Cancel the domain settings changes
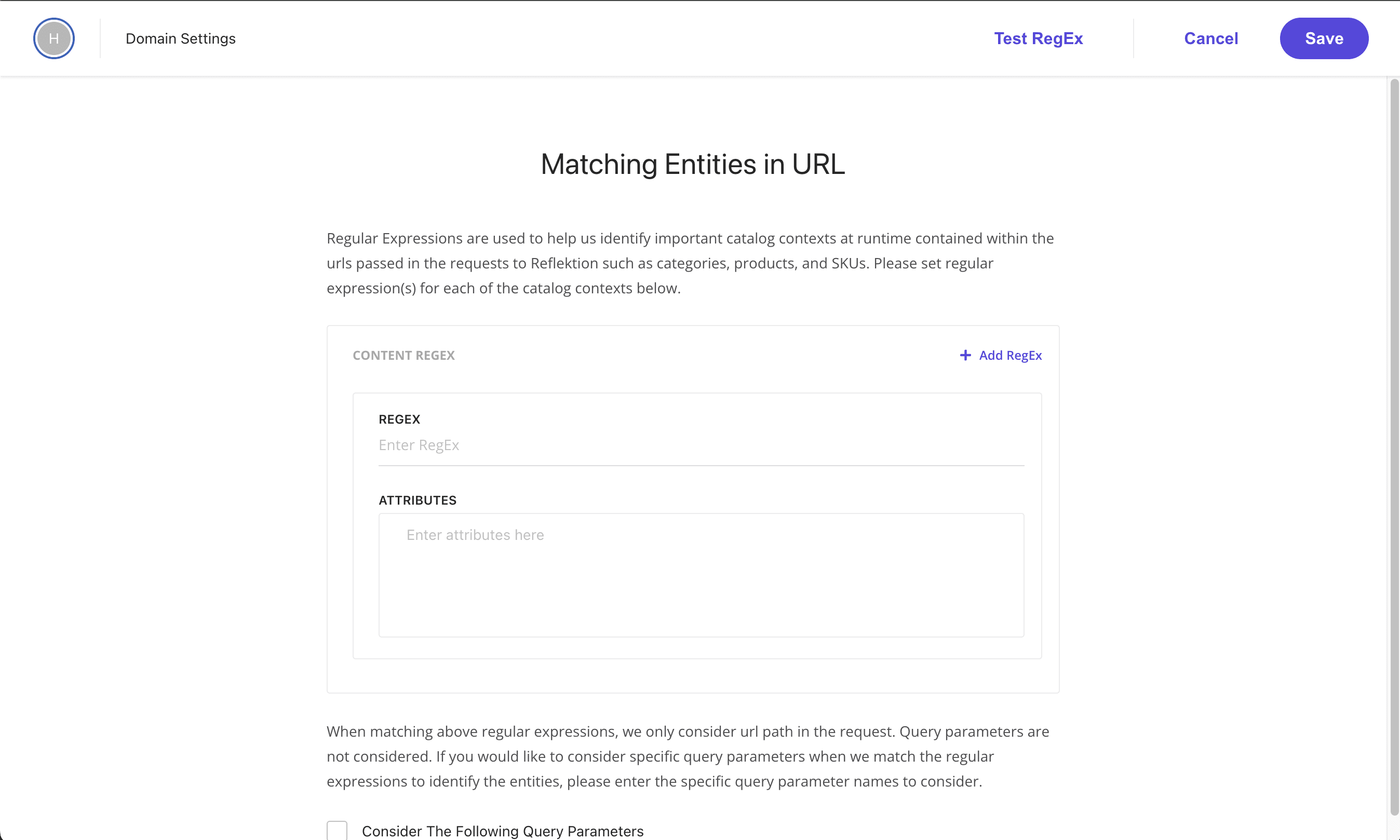Image resolution: width=1400 pixels, height=840 pixels. (1211, 38)
